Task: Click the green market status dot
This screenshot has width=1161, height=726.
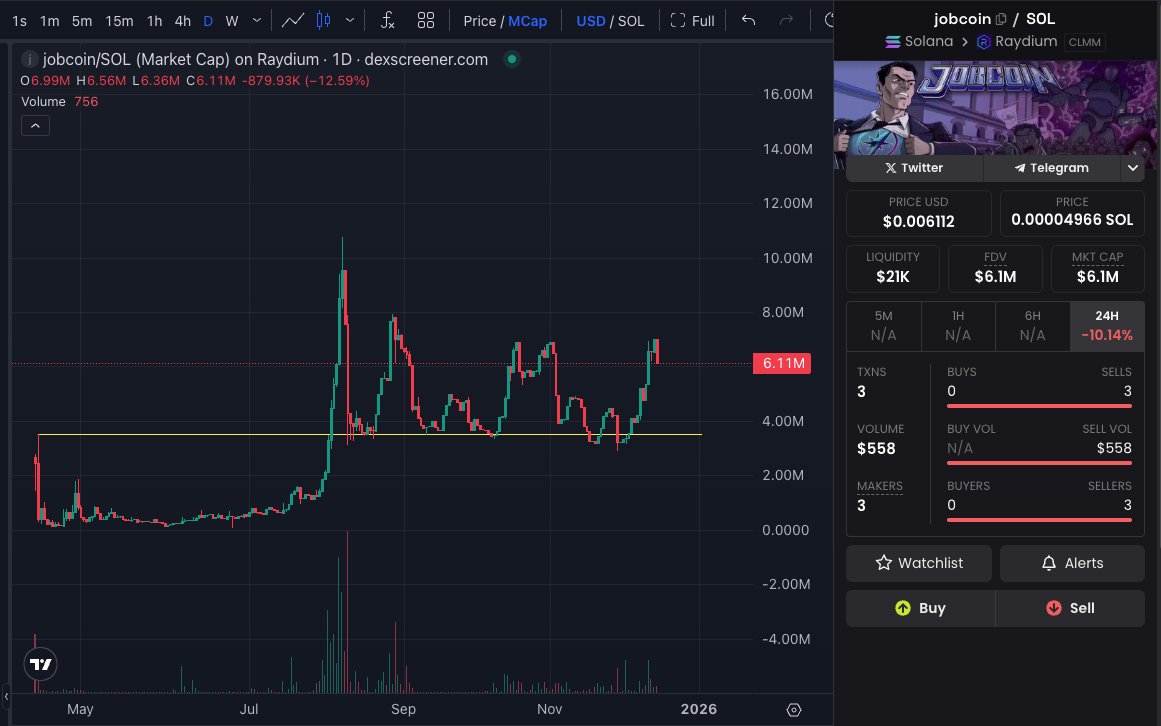Action: (512, 59)
